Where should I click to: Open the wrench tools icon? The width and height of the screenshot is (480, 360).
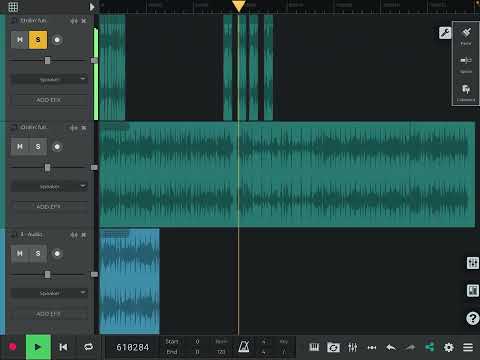coord(445,33)
